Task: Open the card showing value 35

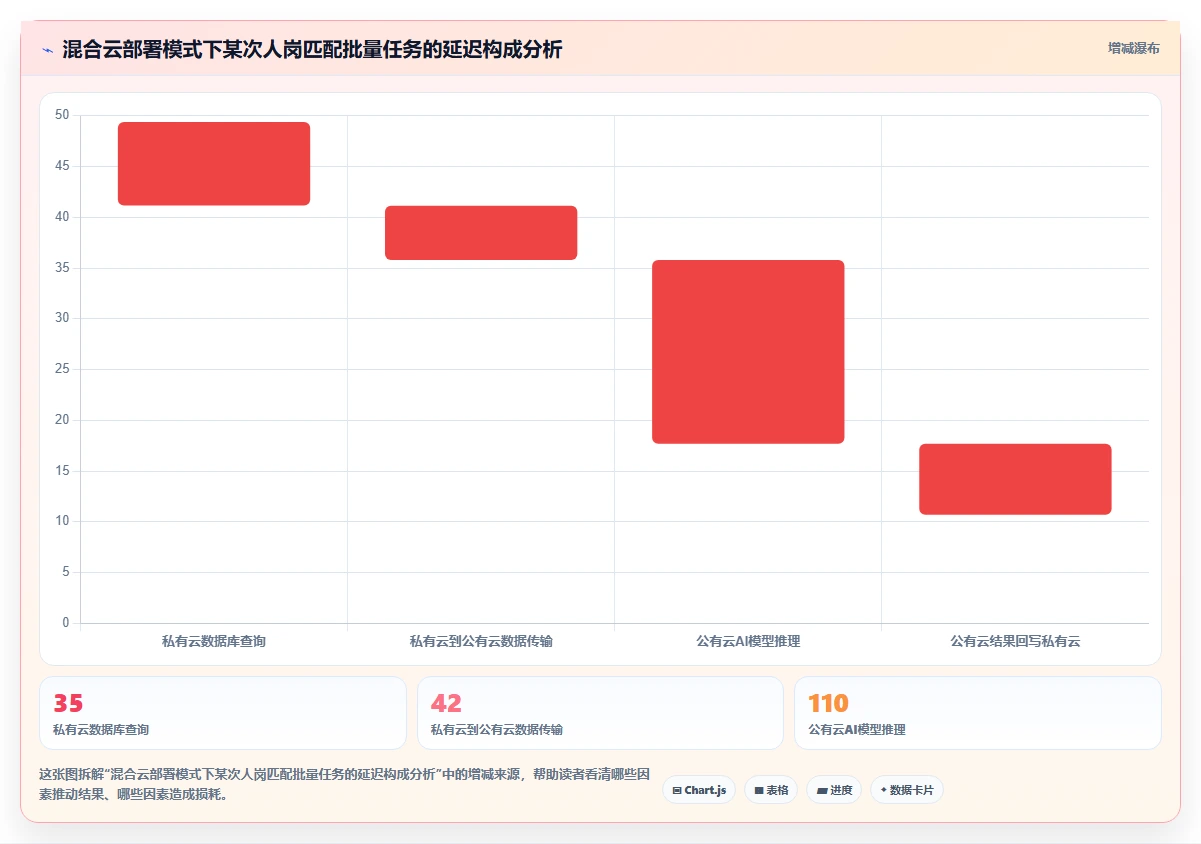Action: point(223,713)
